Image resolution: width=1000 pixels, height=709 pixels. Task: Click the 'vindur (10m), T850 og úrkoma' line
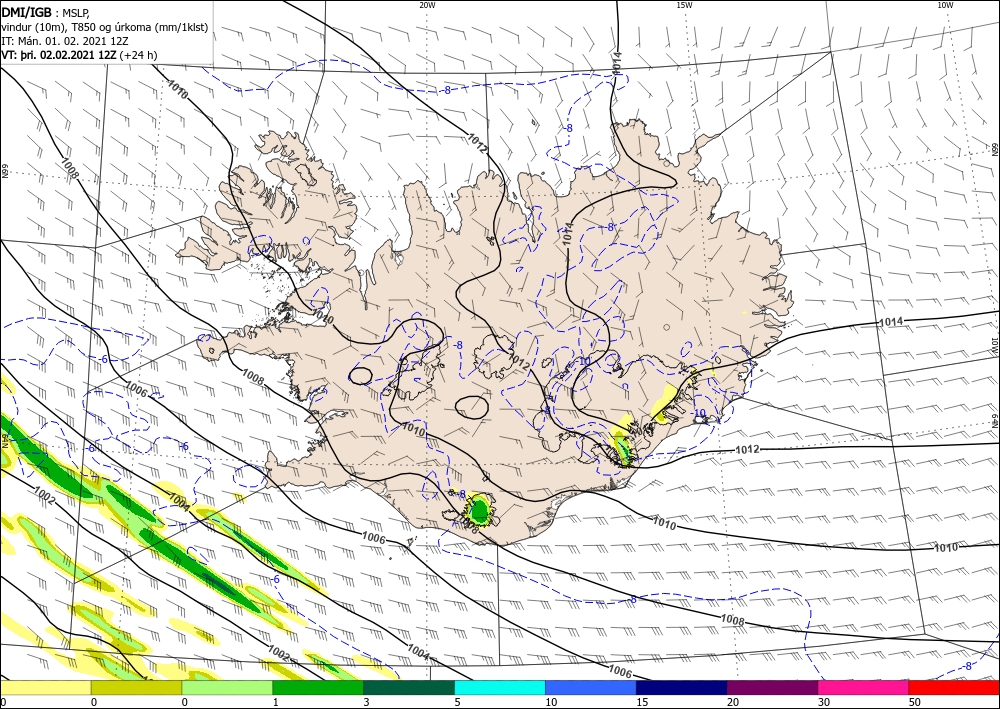pos(105,27)
